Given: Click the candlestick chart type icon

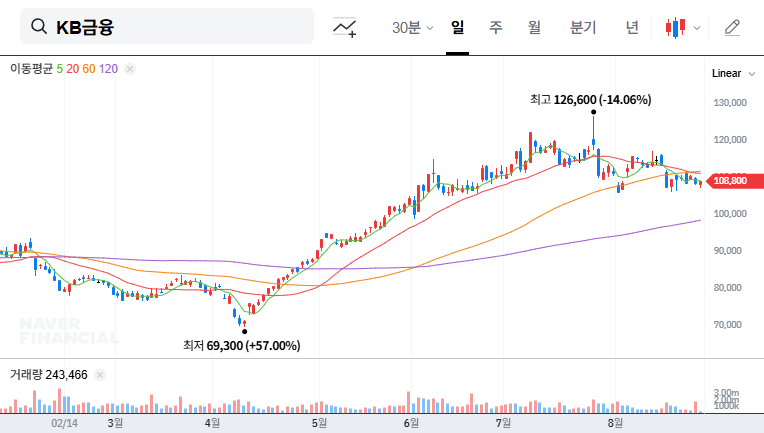Looking at the screenshot, I should [675, 27].
